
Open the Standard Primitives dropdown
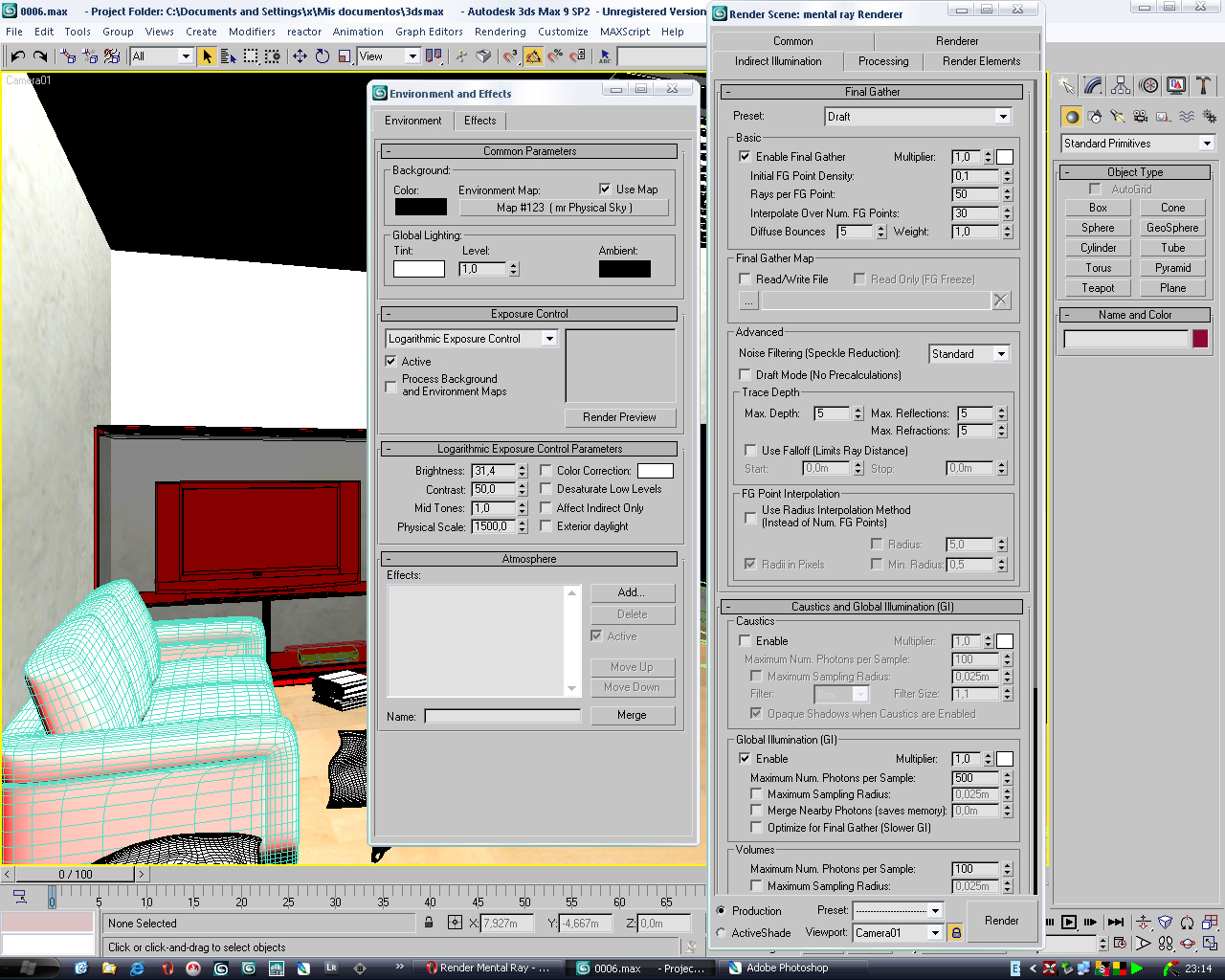pyautogui.click(x=1207, y=144)
